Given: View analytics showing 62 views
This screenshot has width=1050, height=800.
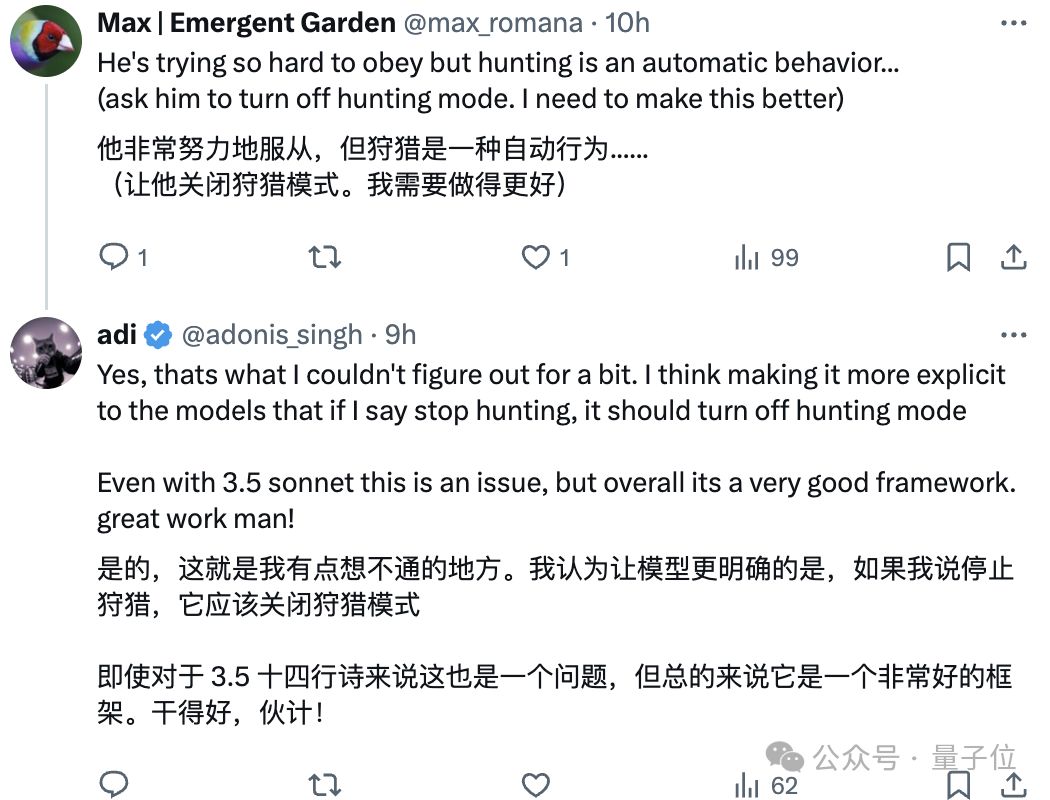Looking at the screenshot, I should click(x=766, y=785).
